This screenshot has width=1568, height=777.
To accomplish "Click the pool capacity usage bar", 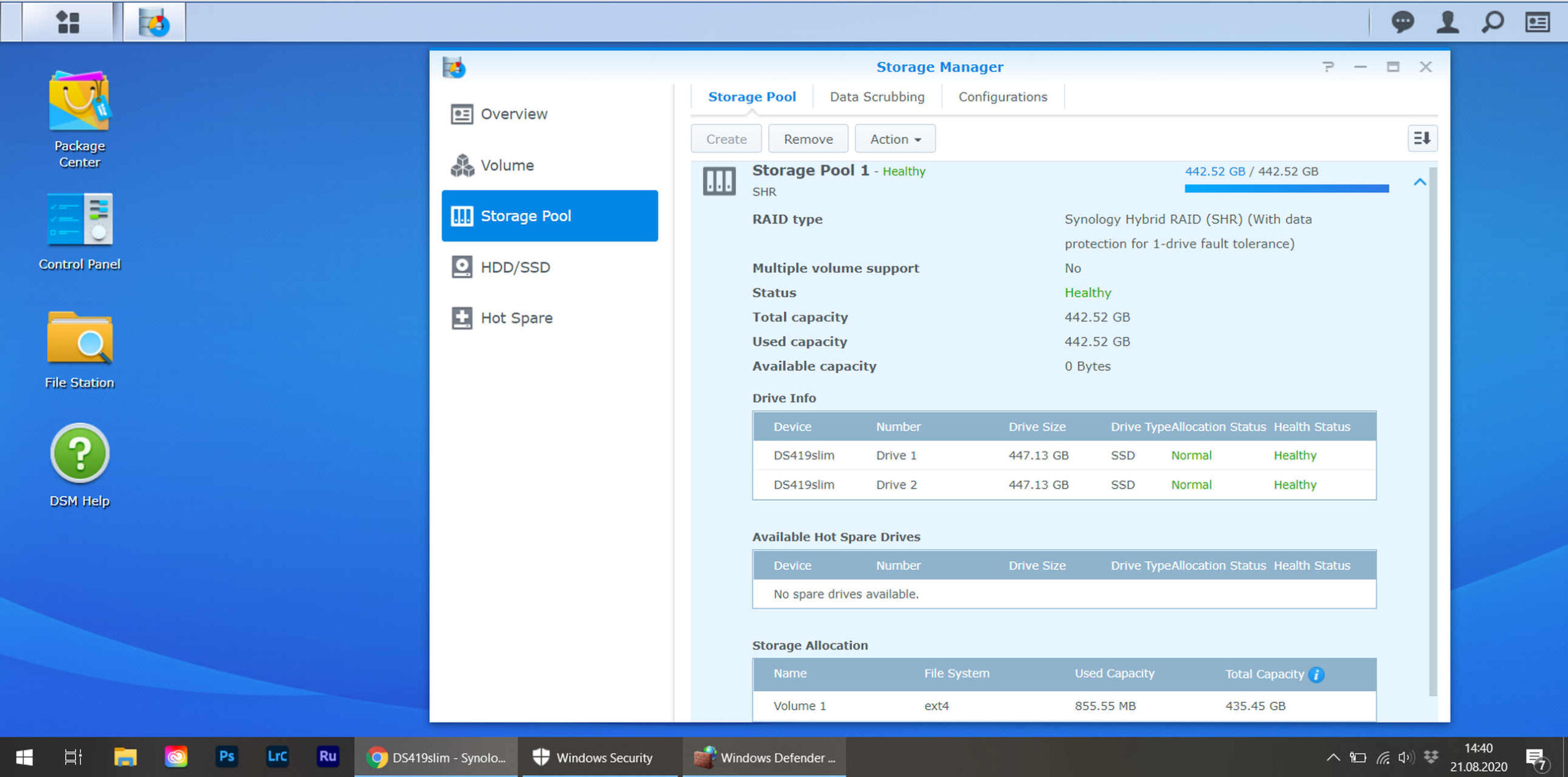I will pyautogui.click(x=1286, y=189).
